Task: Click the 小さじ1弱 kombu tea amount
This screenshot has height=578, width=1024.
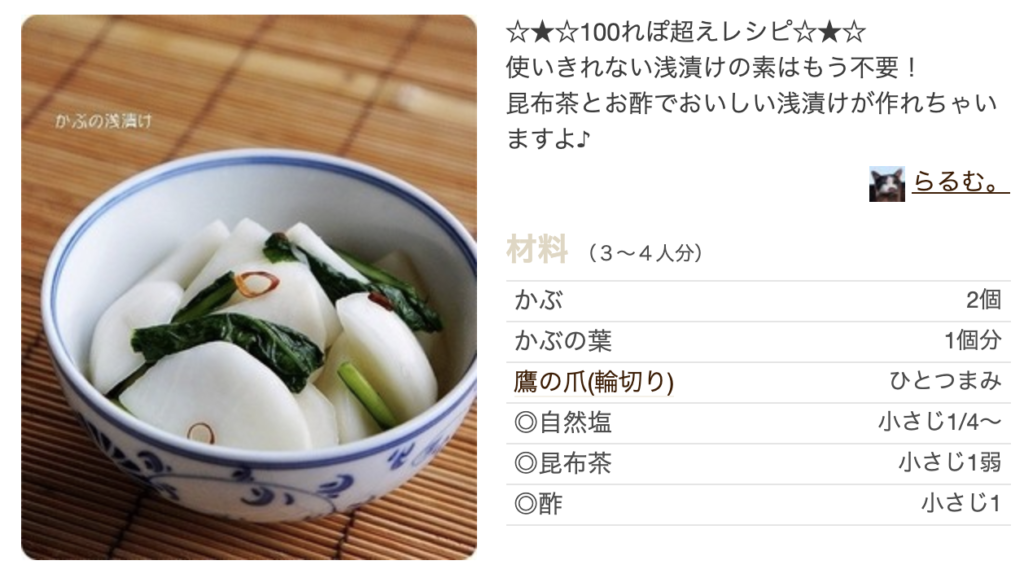Action: (x=950, y=462)
